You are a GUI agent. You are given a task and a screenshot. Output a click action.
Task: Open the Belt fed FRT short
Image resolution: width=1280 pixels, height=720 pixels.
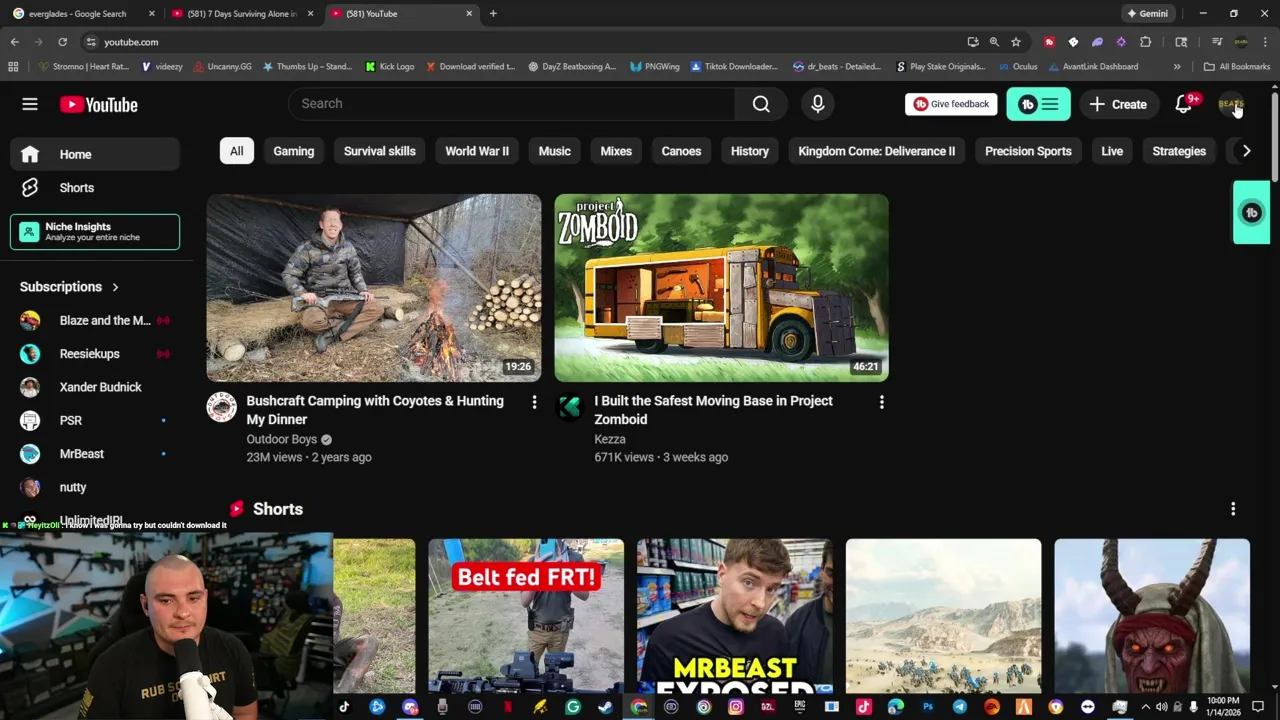pos(526,616)
